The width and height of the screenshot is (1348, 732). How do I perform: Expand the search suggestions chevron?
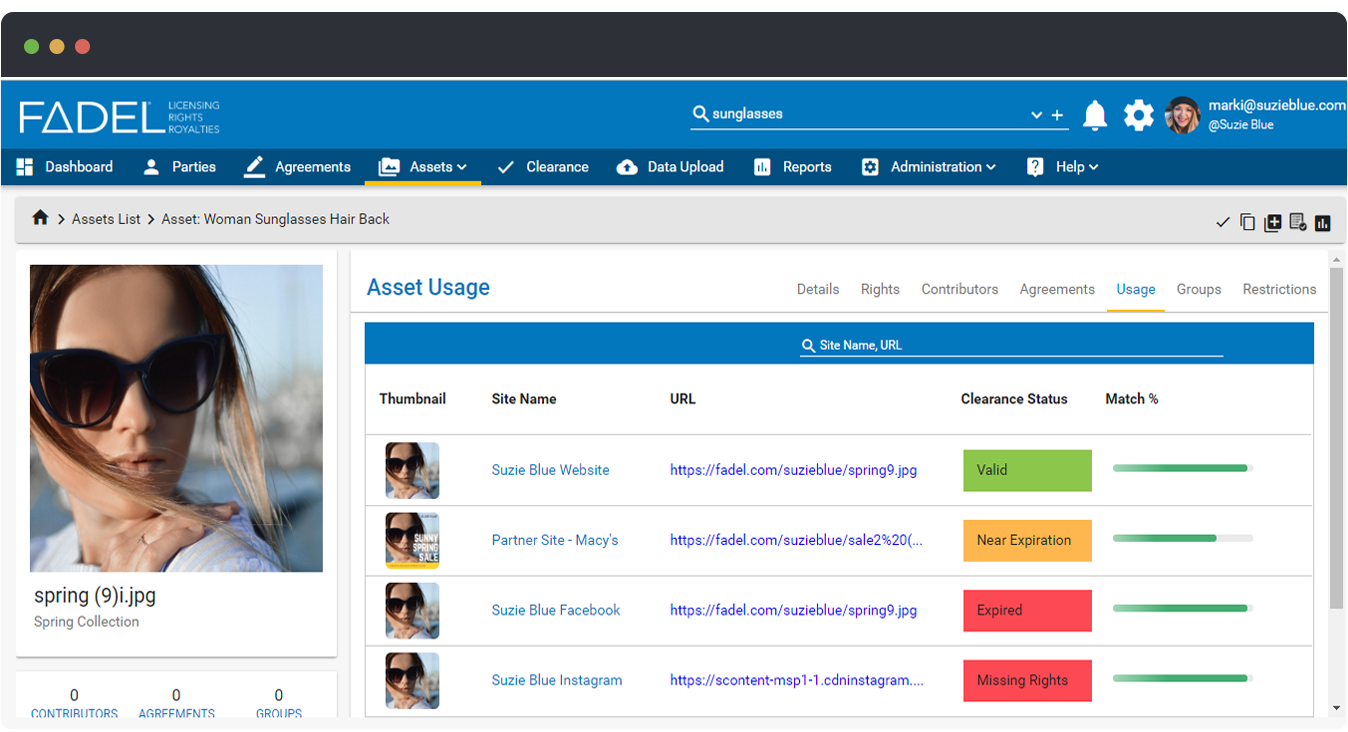(x=1036, y=115)
